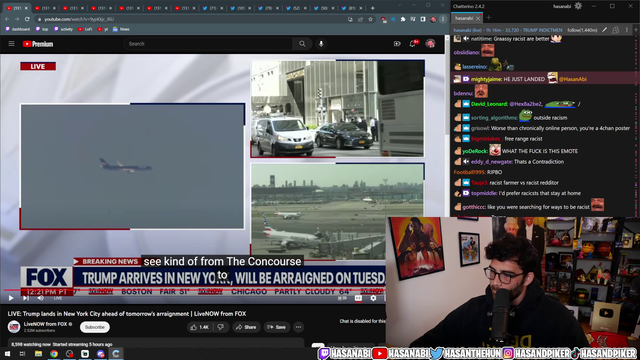Viewport: 640px width, 360px height.
Task: Click the Chrome profile avatar in the toolbar
Action: (433, 19)
